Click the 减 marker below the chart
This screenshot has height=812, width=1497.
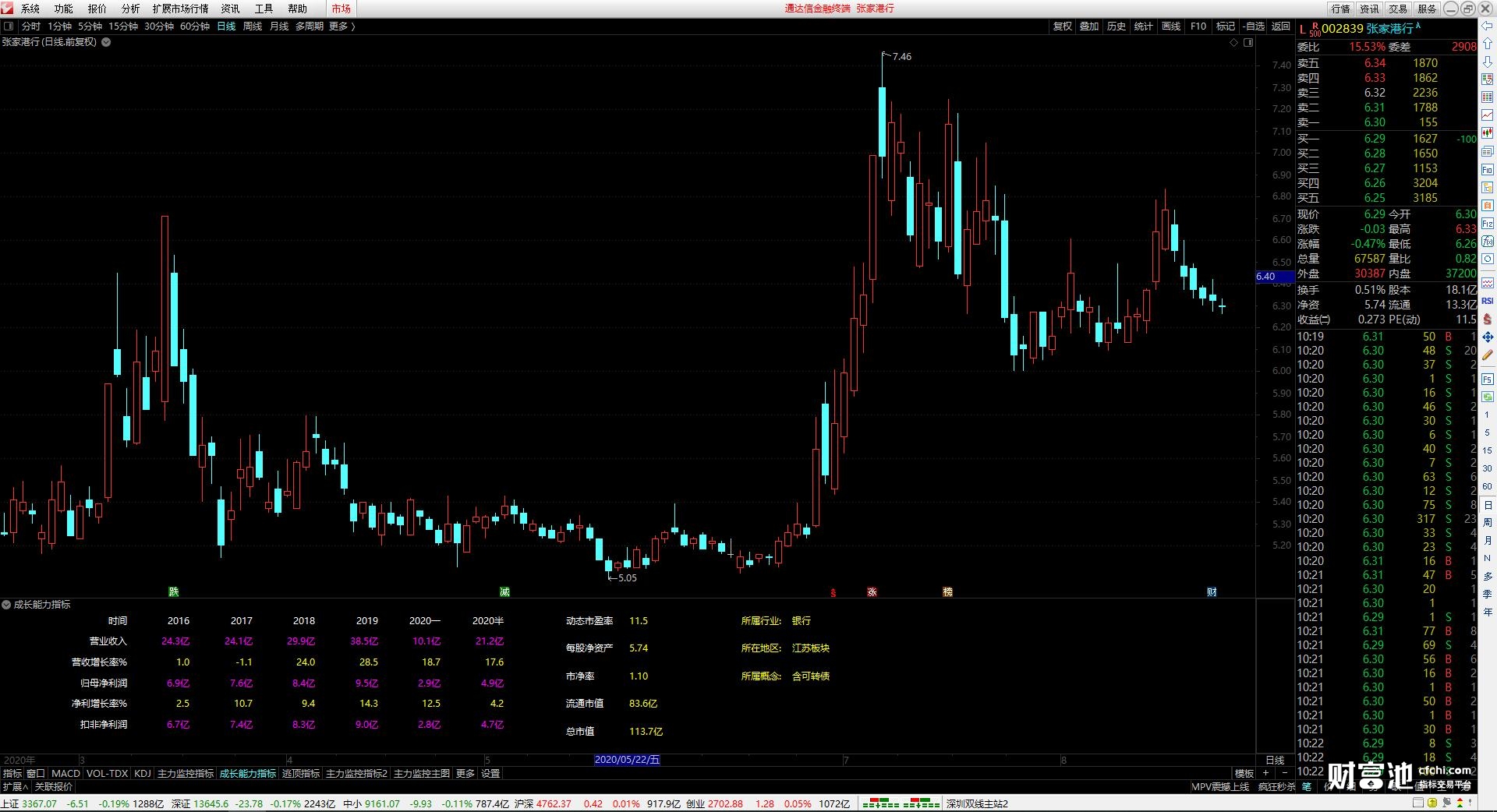pos(504,592)
